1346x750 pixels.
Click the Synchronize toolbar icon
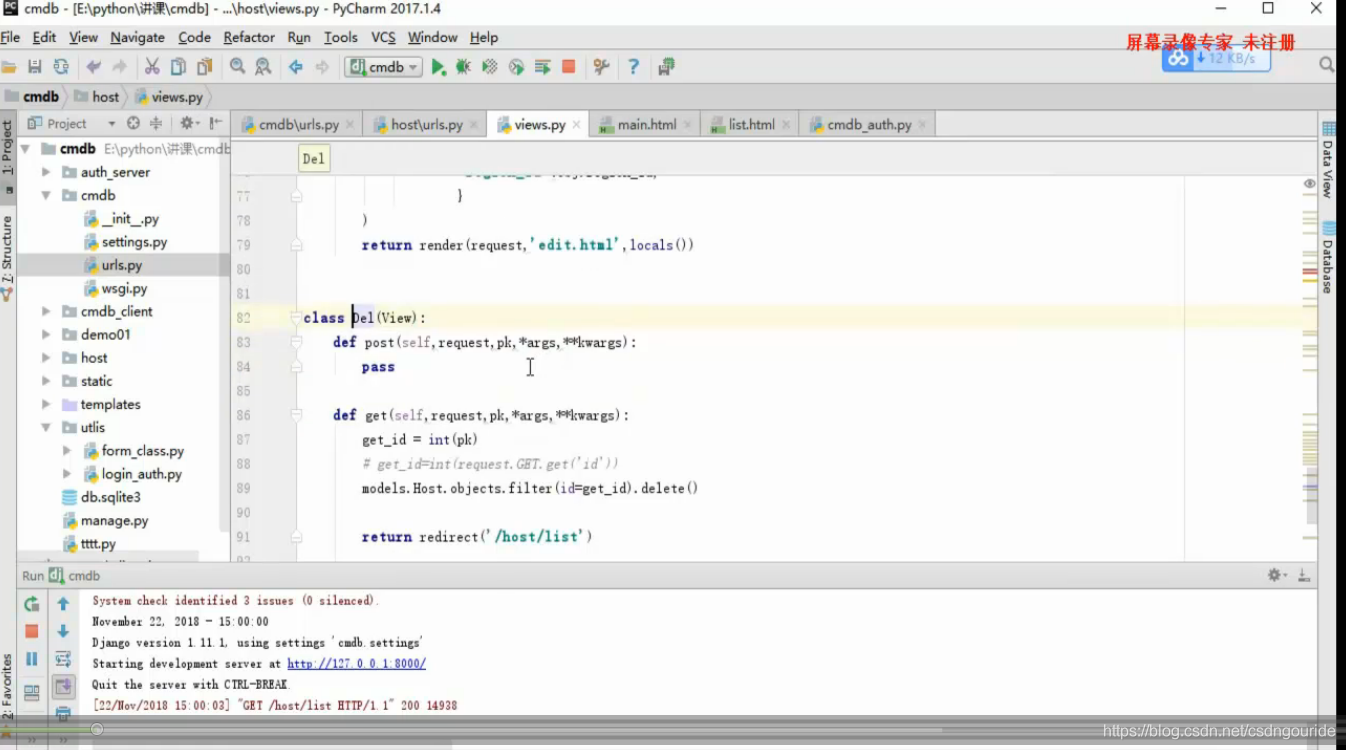pos(61,67)
